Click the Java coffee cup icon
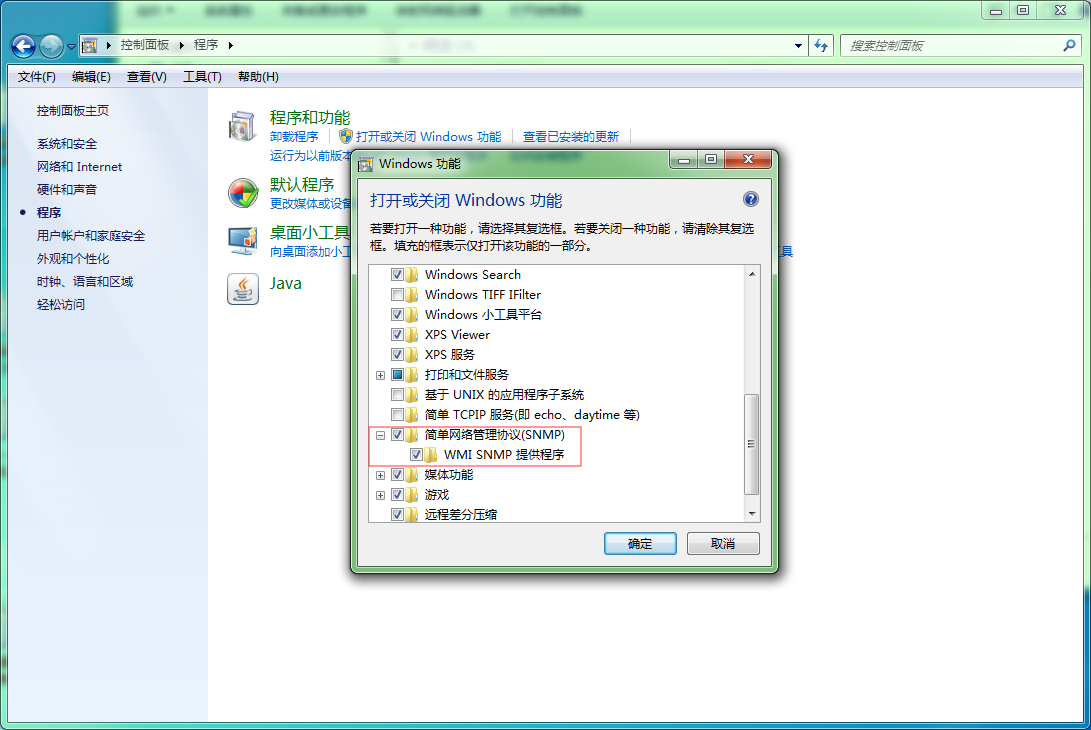 pos(243,289)
